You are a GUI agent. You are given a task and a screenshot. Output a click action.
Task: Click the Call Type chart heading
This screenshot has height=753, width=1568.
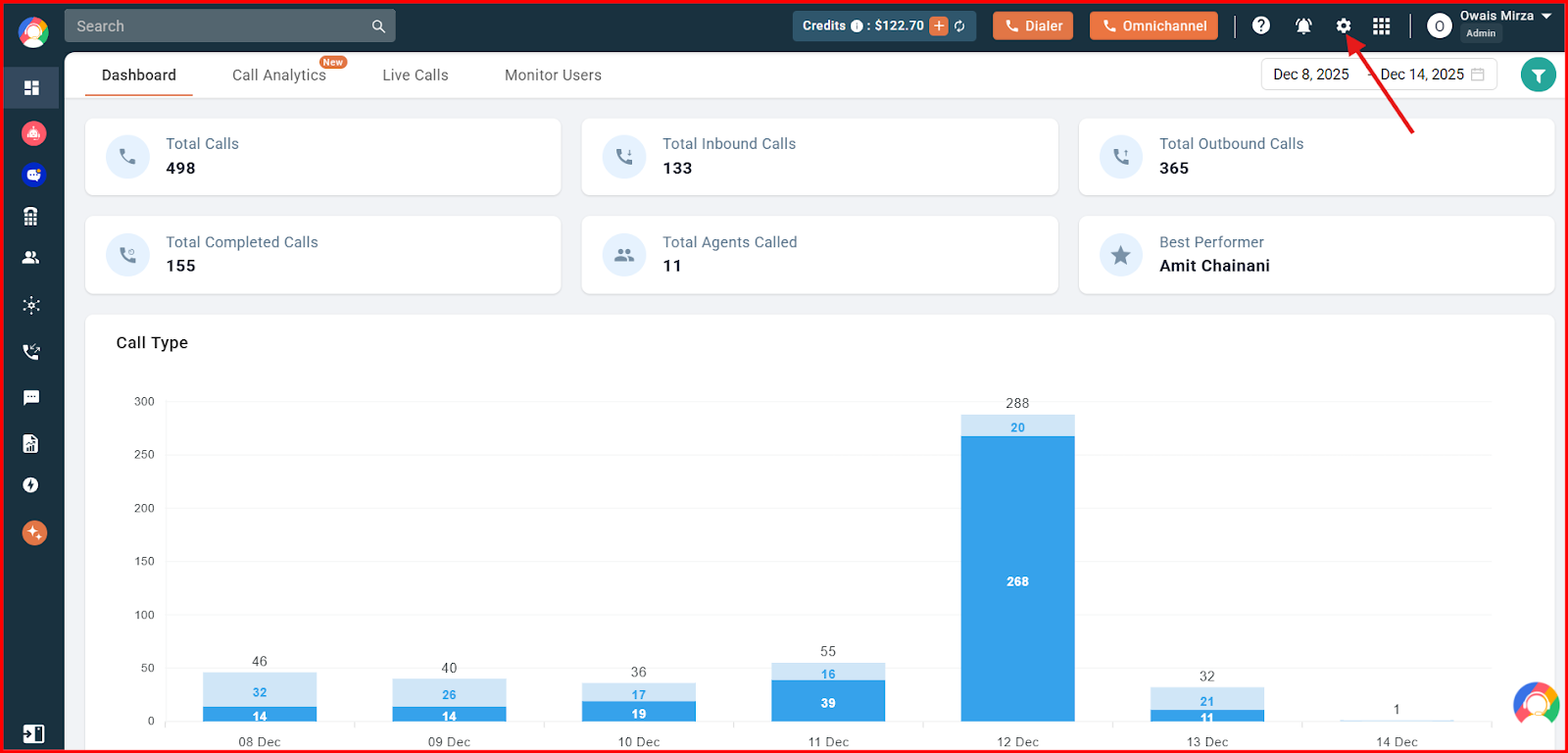152,343
